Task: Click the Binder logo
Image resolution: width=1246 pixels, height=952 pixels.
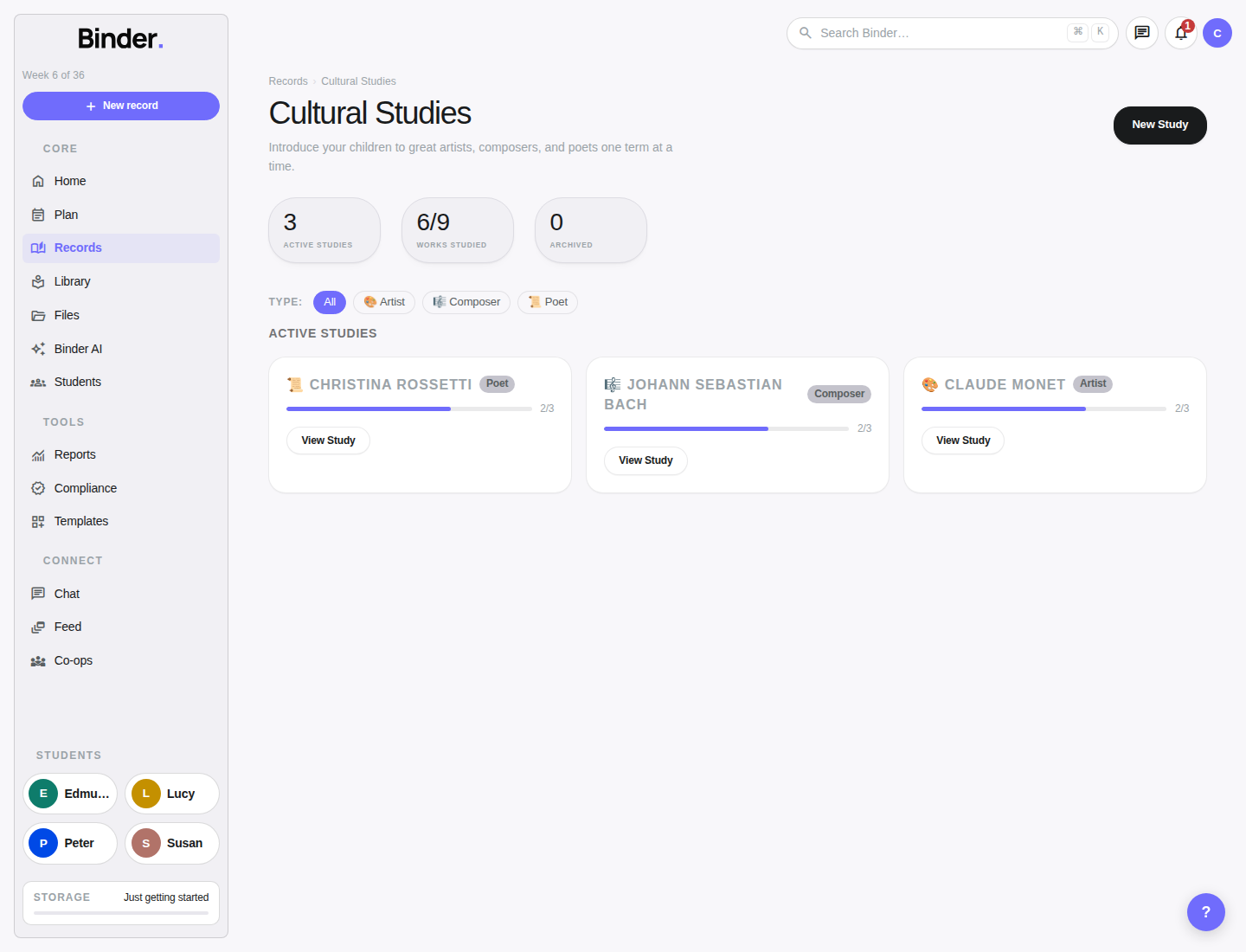Action: coord(120,39)
